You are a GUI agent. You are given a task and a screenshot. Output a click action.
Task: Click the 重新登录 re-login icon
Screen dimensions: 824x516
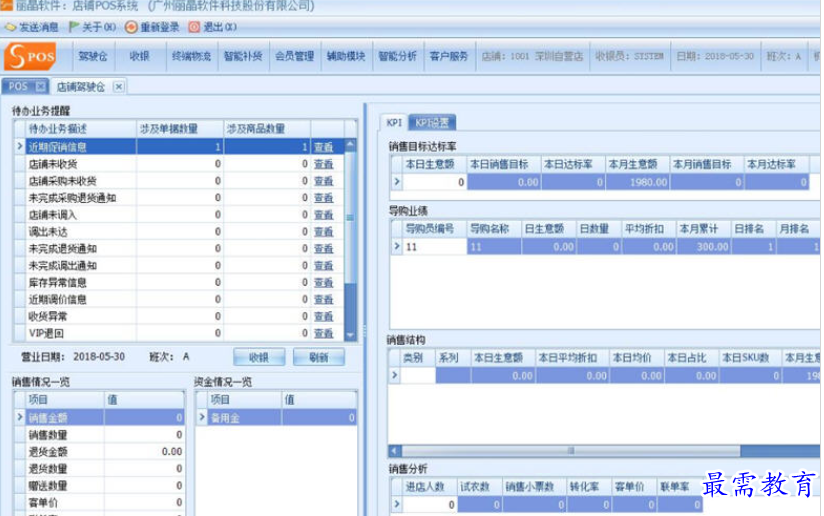coord(131,27)
